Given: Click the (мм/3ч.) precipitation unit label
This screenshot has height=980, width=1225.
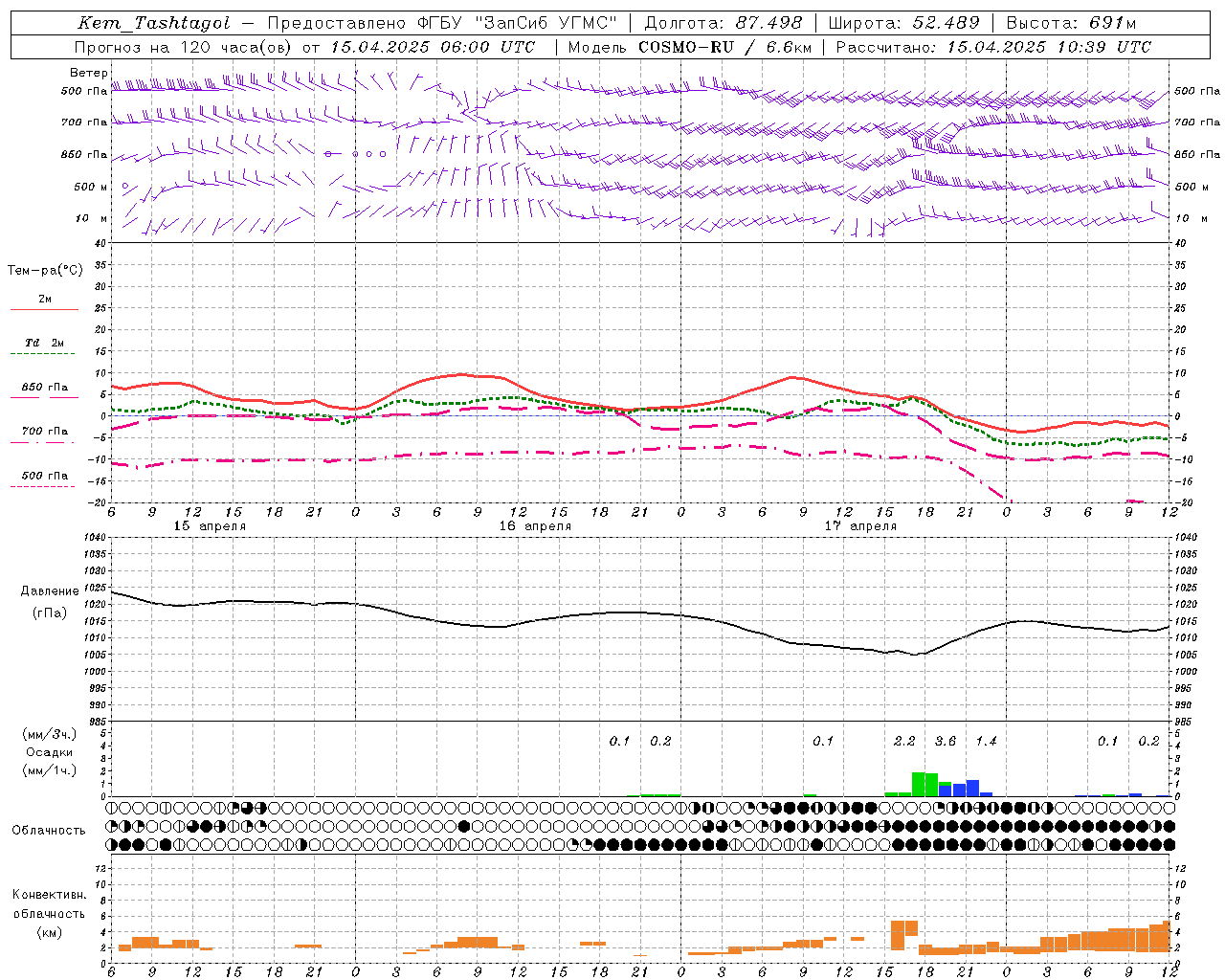Looking at the screenshot, I should 50,734.
